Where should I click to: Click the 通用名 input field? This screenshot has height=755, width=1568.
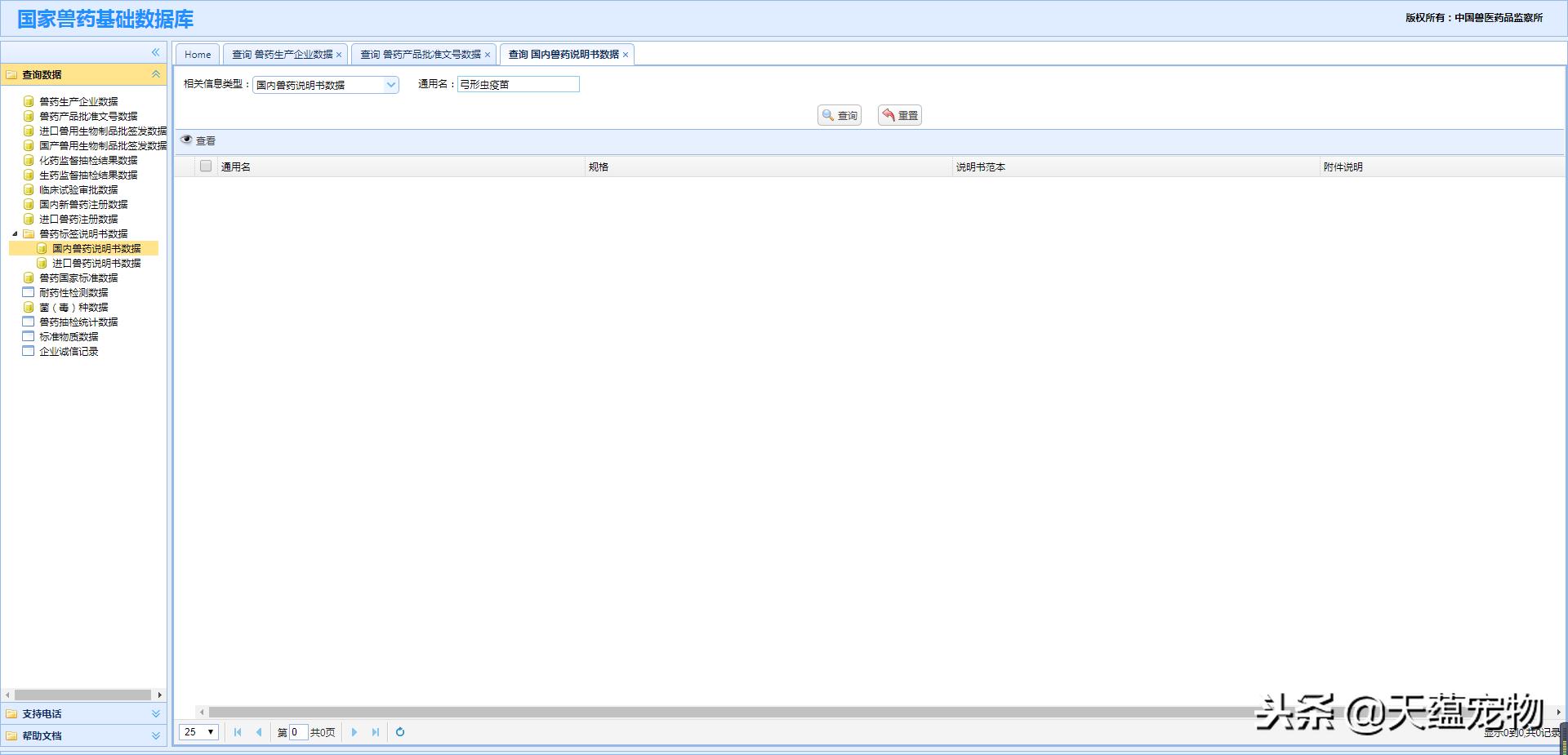pos(518,85)
